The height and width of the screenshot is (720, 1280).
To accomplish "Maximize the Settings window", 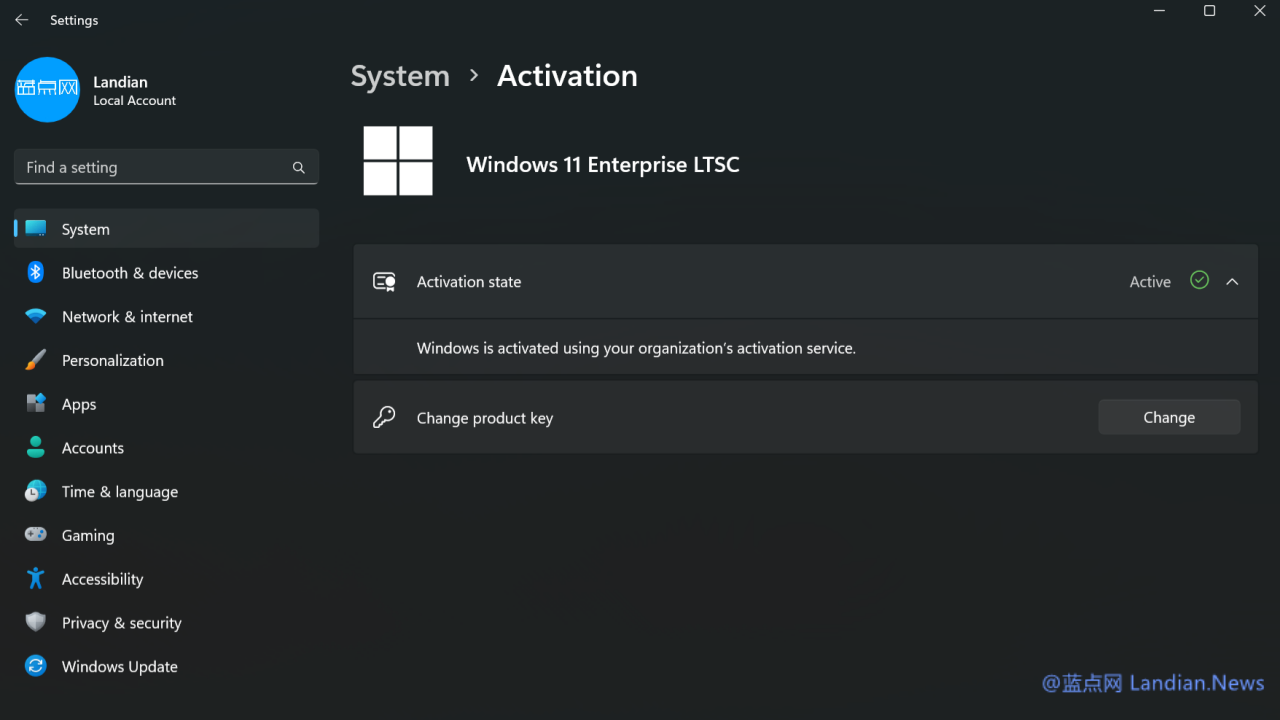I will (1209, 11).
